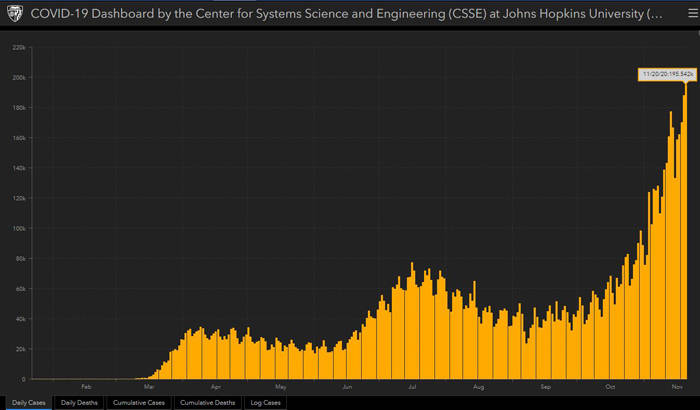View the Cumulative Deaths tab

coord(208,402)
